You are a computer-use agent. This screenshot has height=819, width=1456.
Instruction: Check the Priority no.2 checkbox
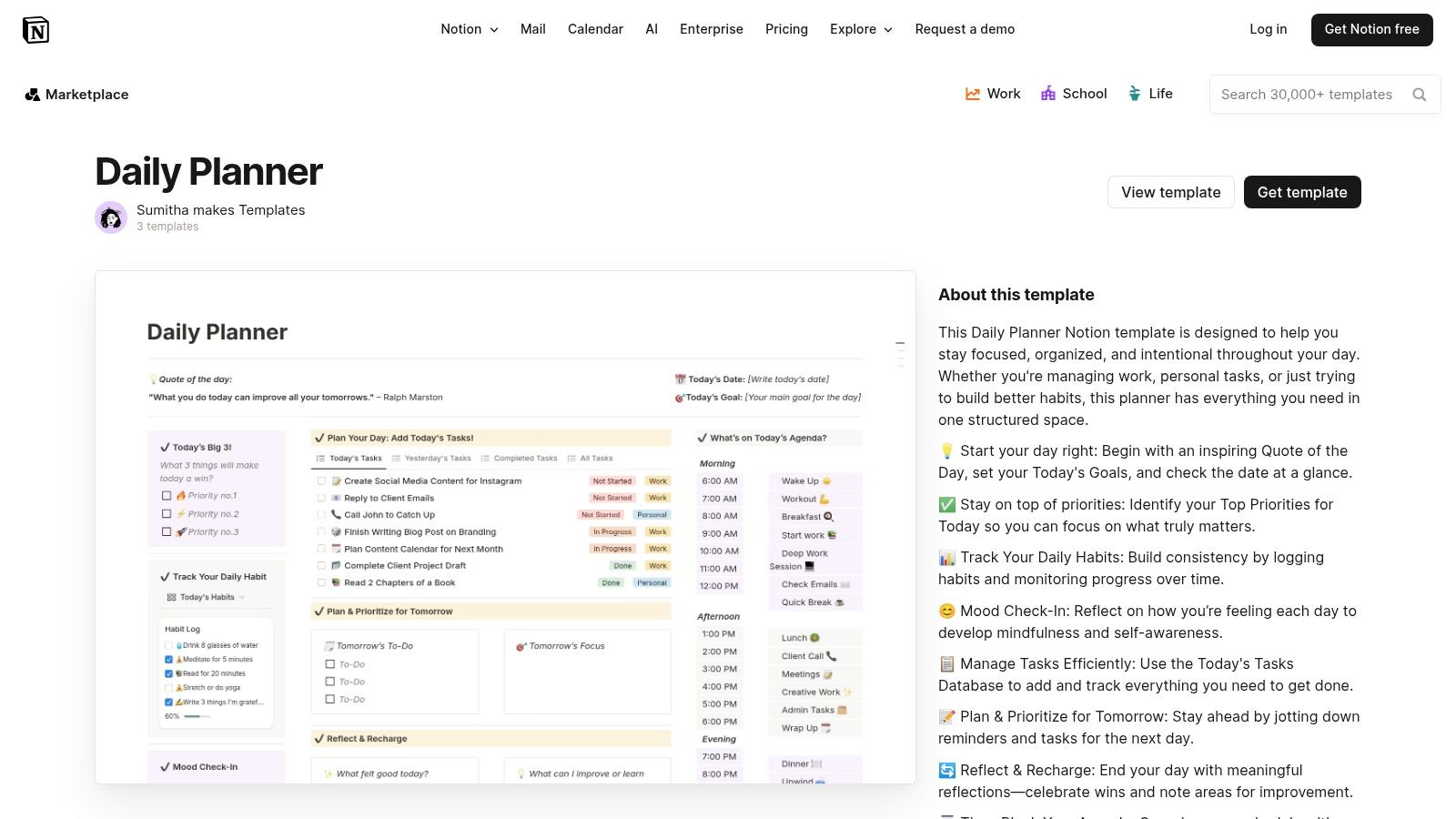point(167,514)
